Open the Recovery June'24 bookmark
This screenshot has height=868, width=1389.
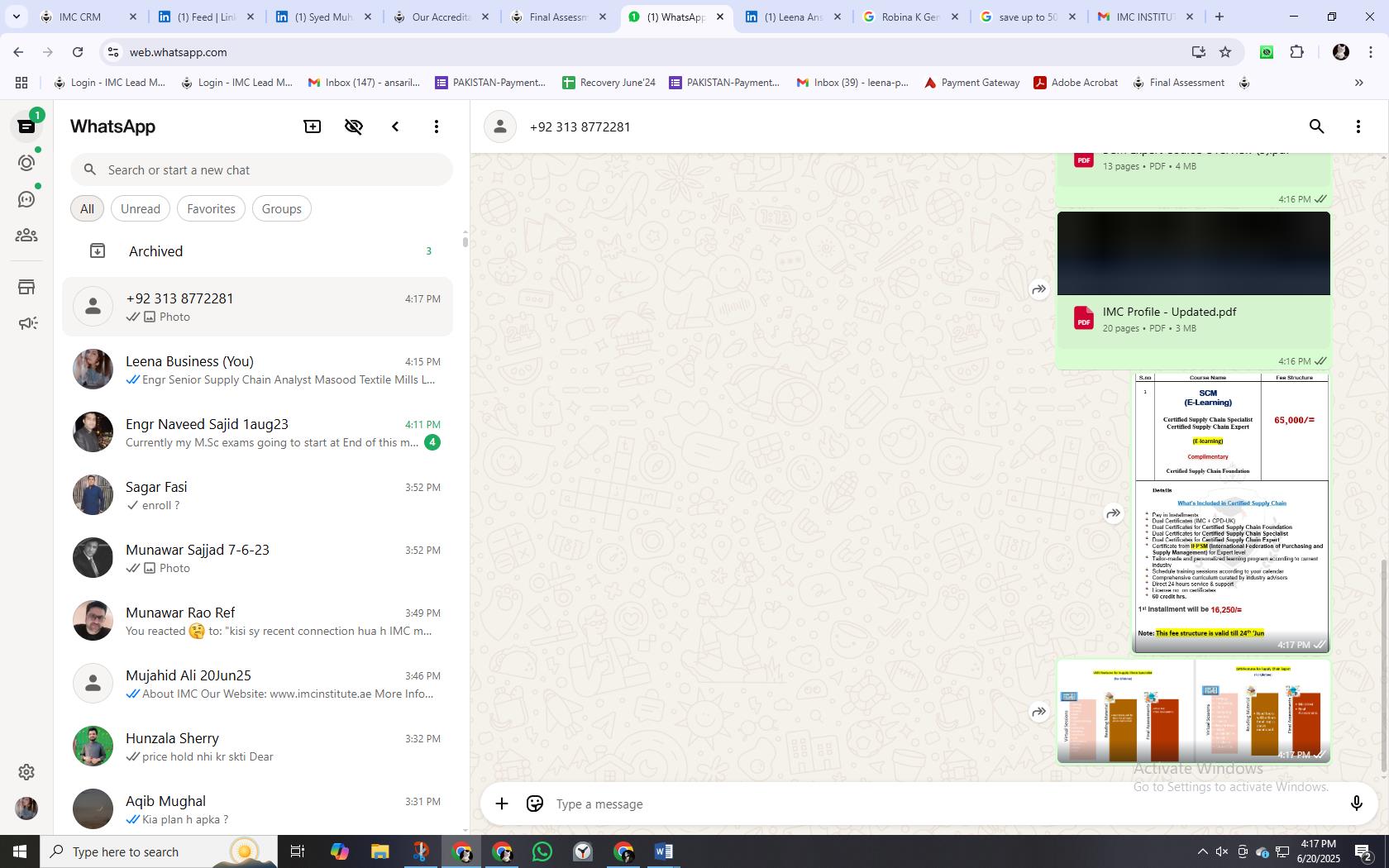click(609, 83)
